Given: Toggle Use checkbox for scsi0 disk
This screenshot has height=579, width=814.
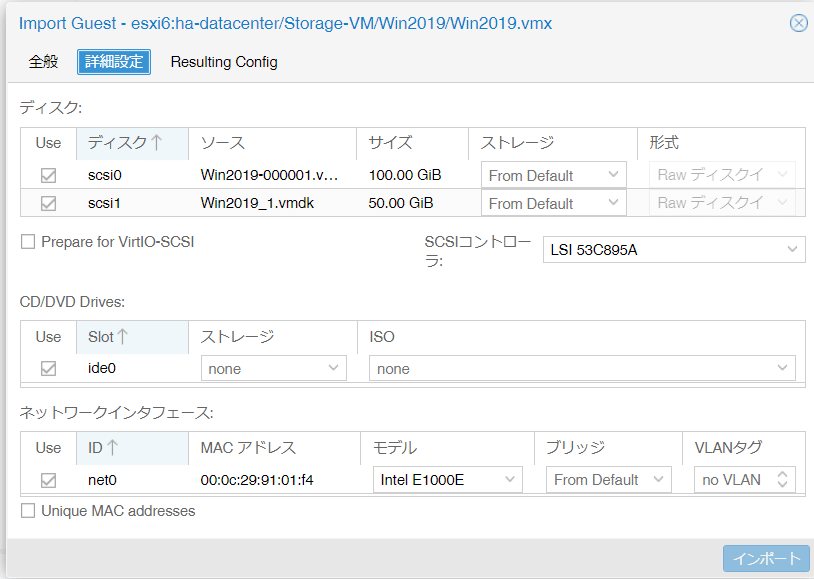Looking at the screenshot, I should 48,176.
